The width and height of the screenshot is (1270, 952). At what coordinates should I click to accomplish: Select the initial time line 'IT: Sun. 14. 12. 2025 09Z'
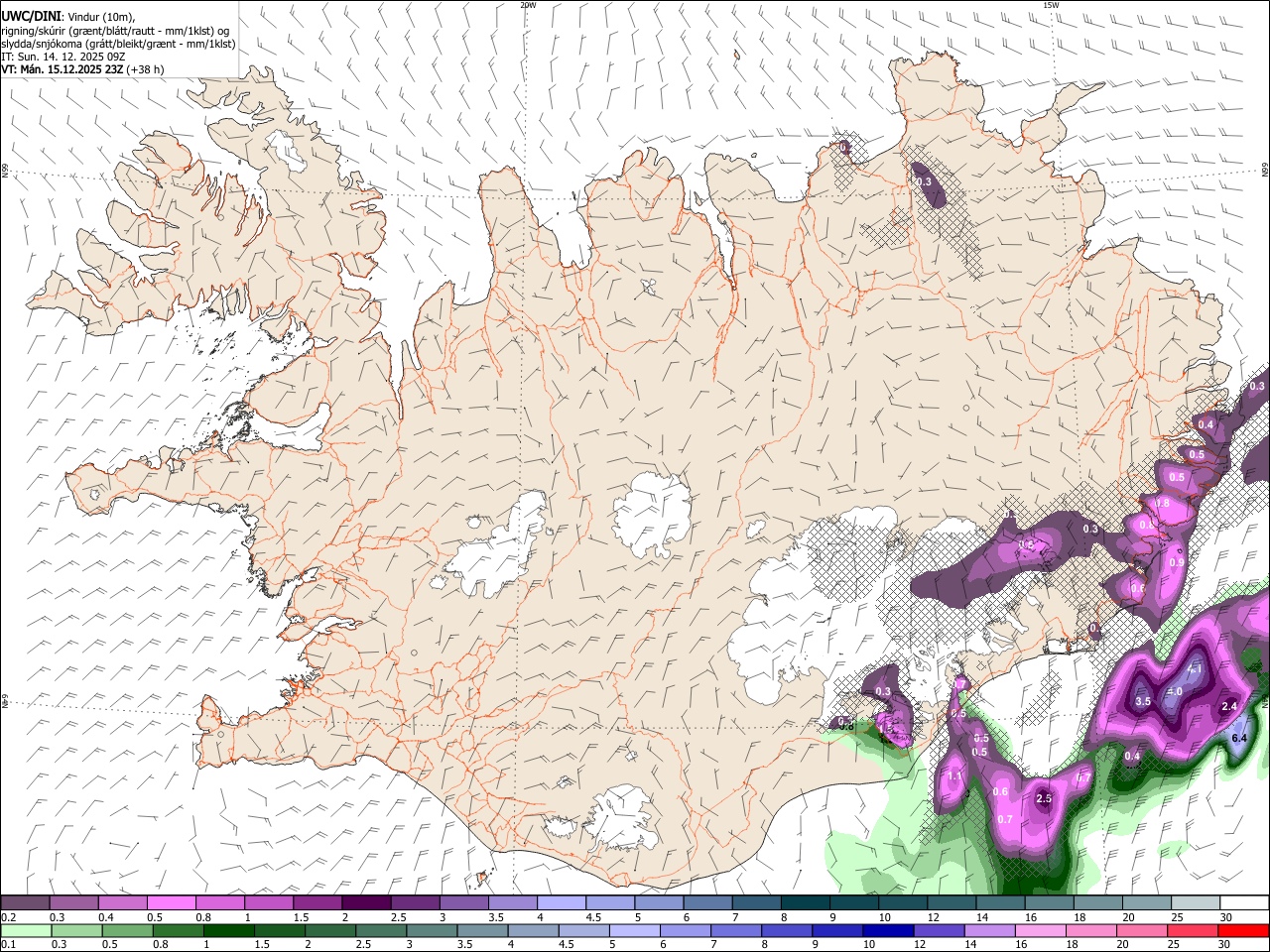tap(63, 57)
